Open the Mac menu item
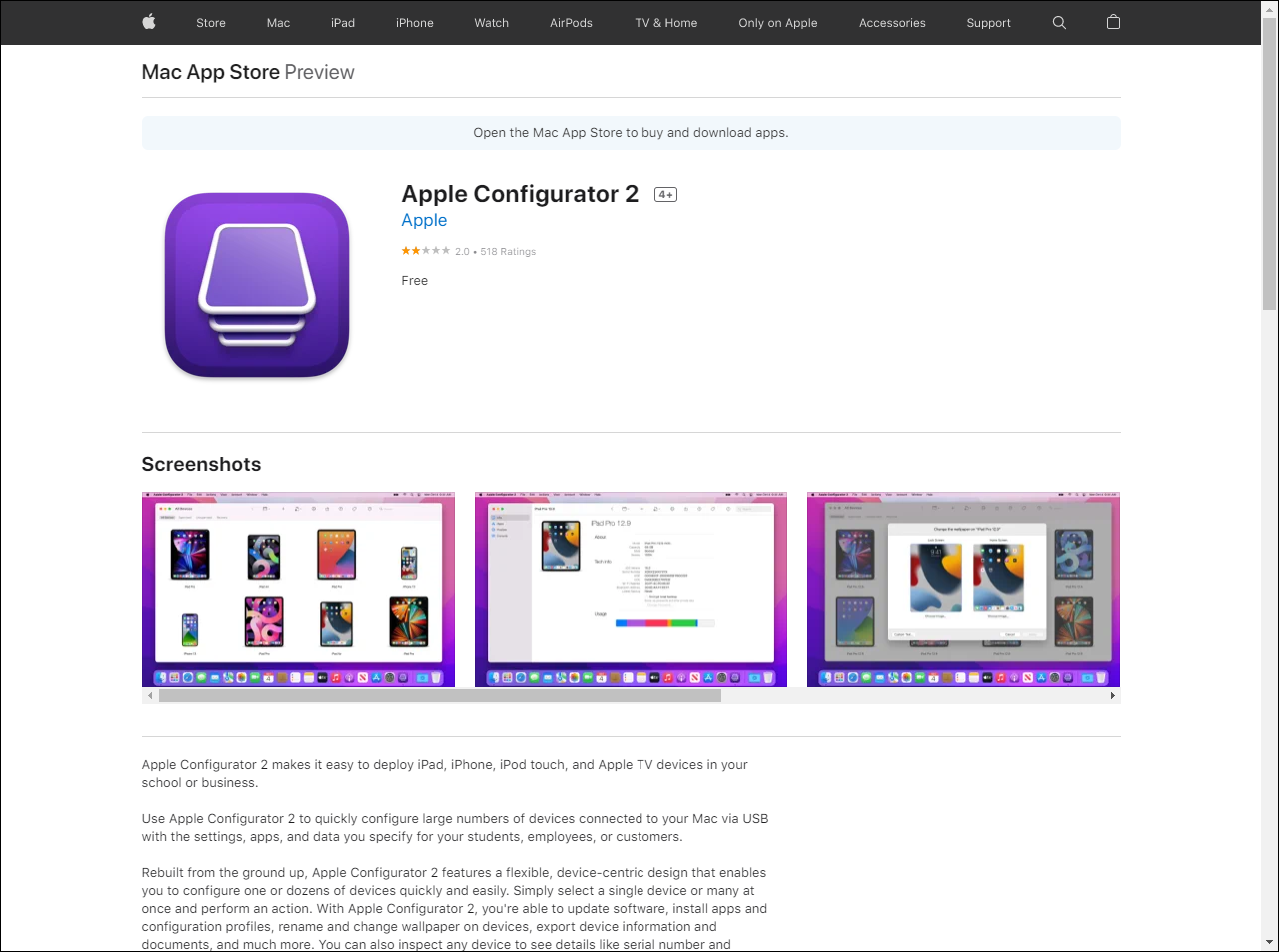1279x952 pixels. 278,23
